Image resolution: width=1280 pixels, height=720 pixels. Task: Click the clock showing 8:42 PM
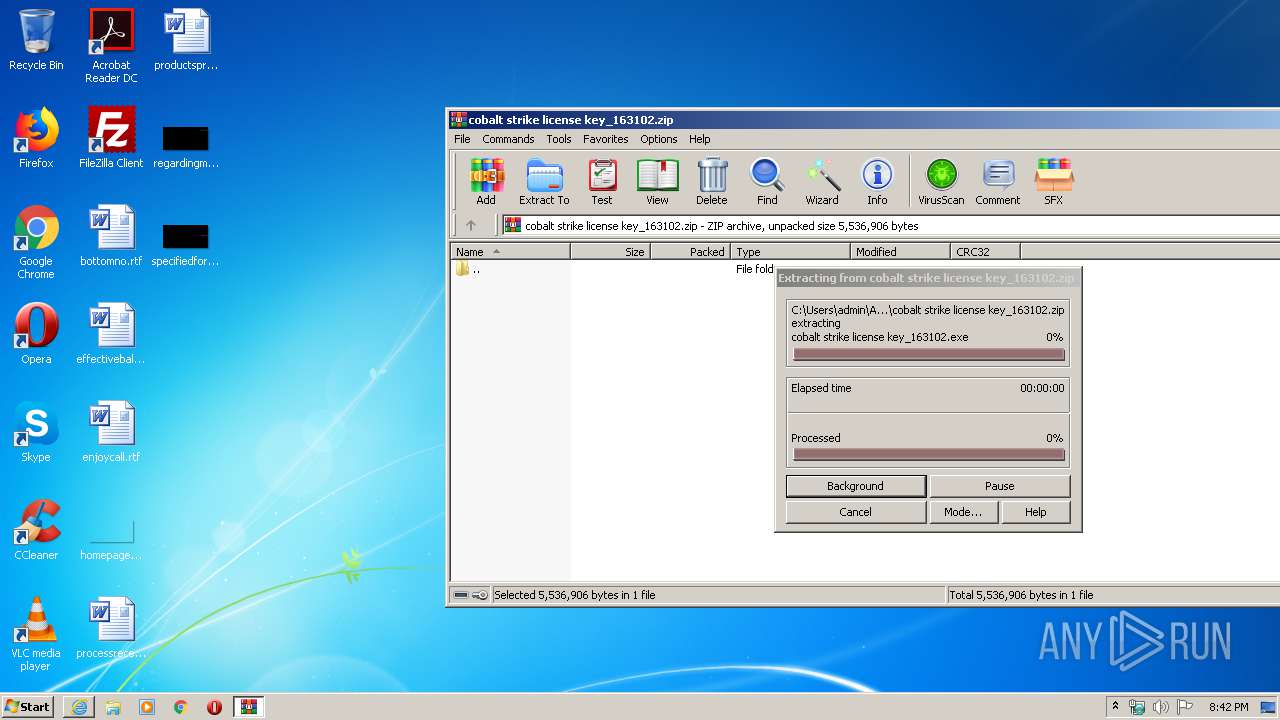click(x=1228, y=707)
